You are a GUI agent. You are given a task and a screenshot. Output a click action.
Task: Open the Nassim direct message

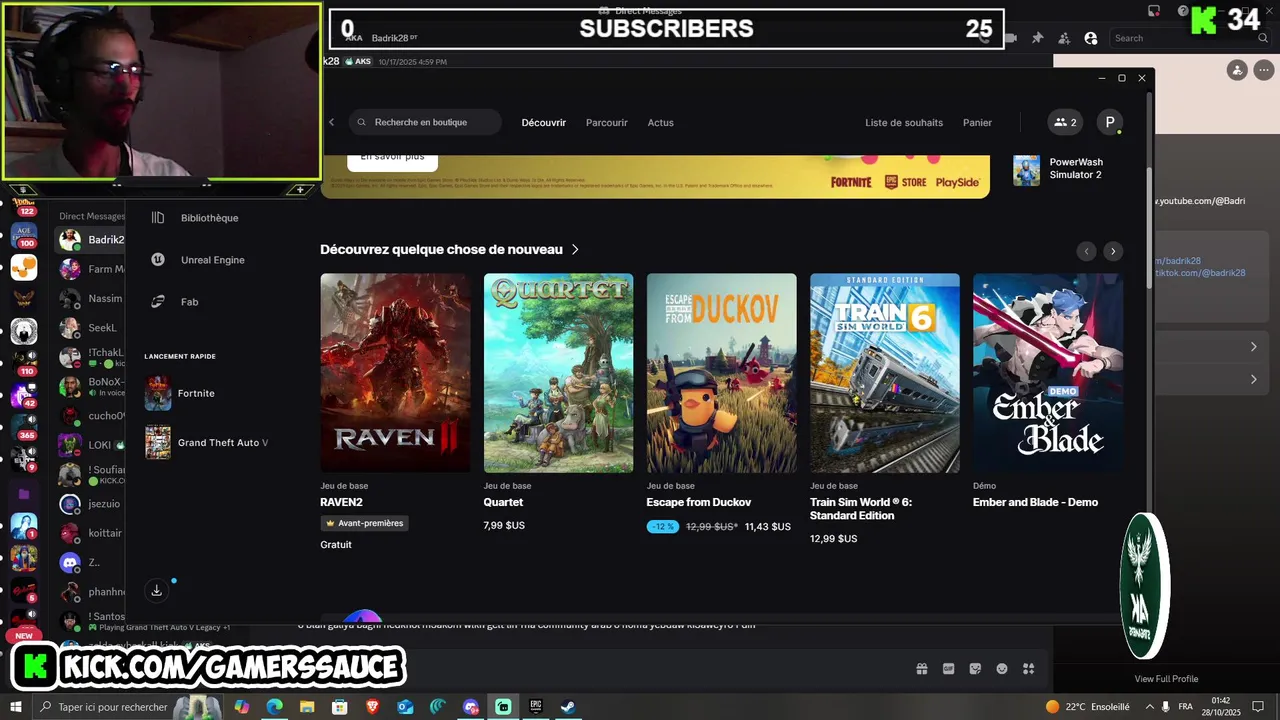(x=90, y=298)
